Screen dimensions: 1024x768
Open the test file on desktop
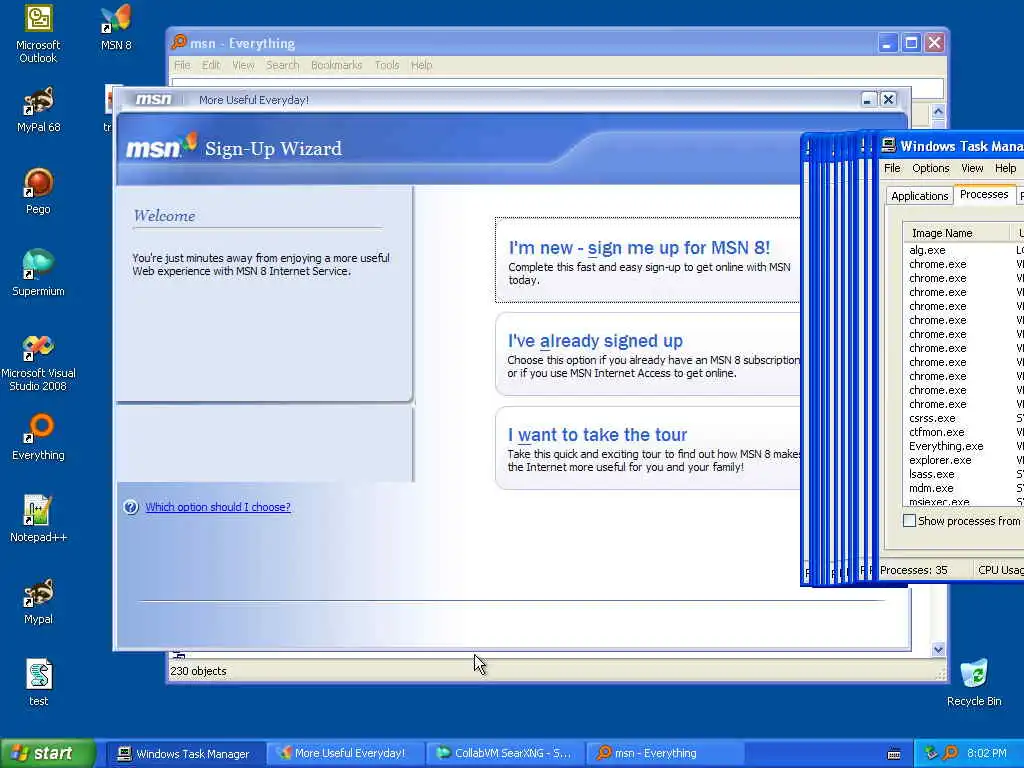(38, 682)
